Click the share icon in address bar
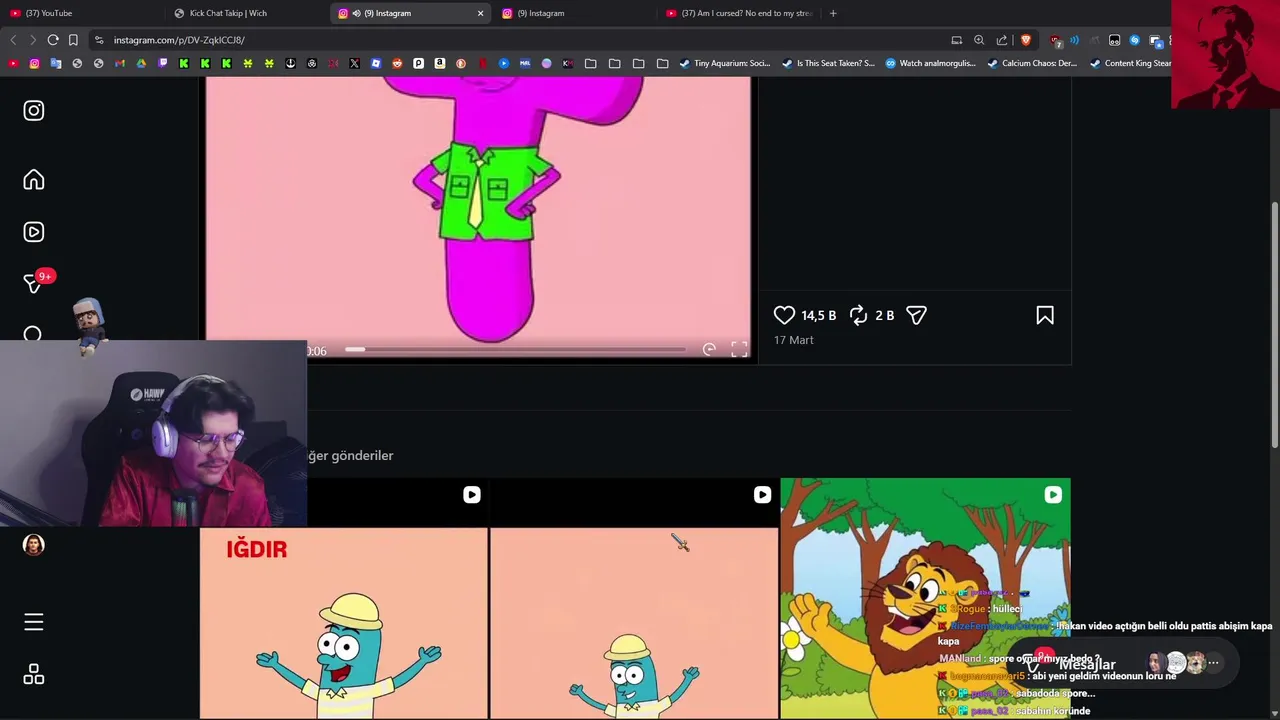1280x720 pixels. [x=1002, y=40]
